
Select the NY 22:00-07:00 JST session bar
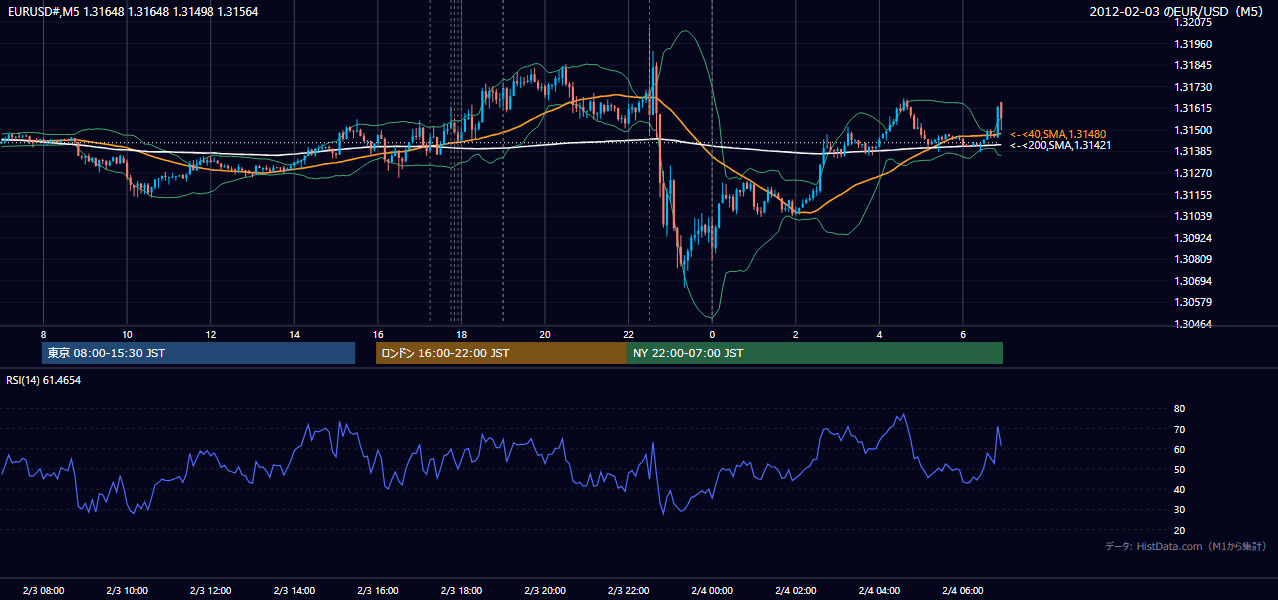coord(815,353)
